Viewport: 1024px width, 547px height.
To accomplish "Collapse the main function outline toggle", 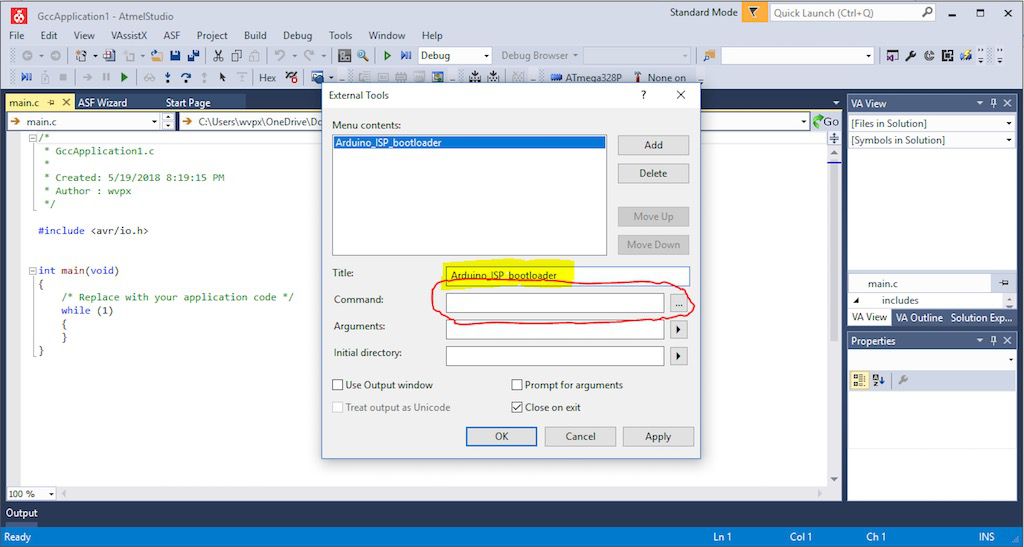I will (x=33, y=270).
